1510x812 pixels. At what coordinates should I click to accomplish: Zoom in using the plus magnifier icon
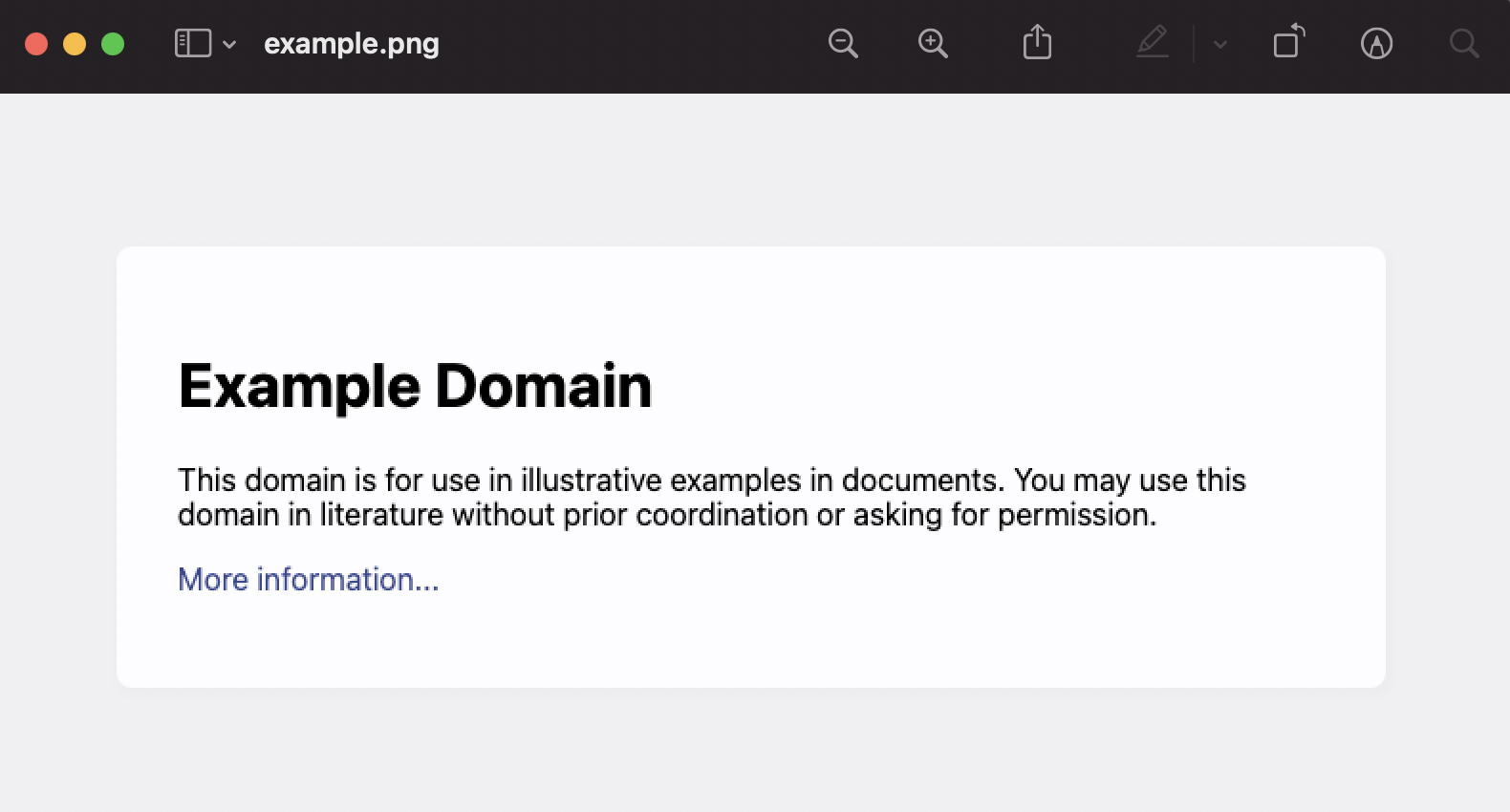tap(933, 44)
